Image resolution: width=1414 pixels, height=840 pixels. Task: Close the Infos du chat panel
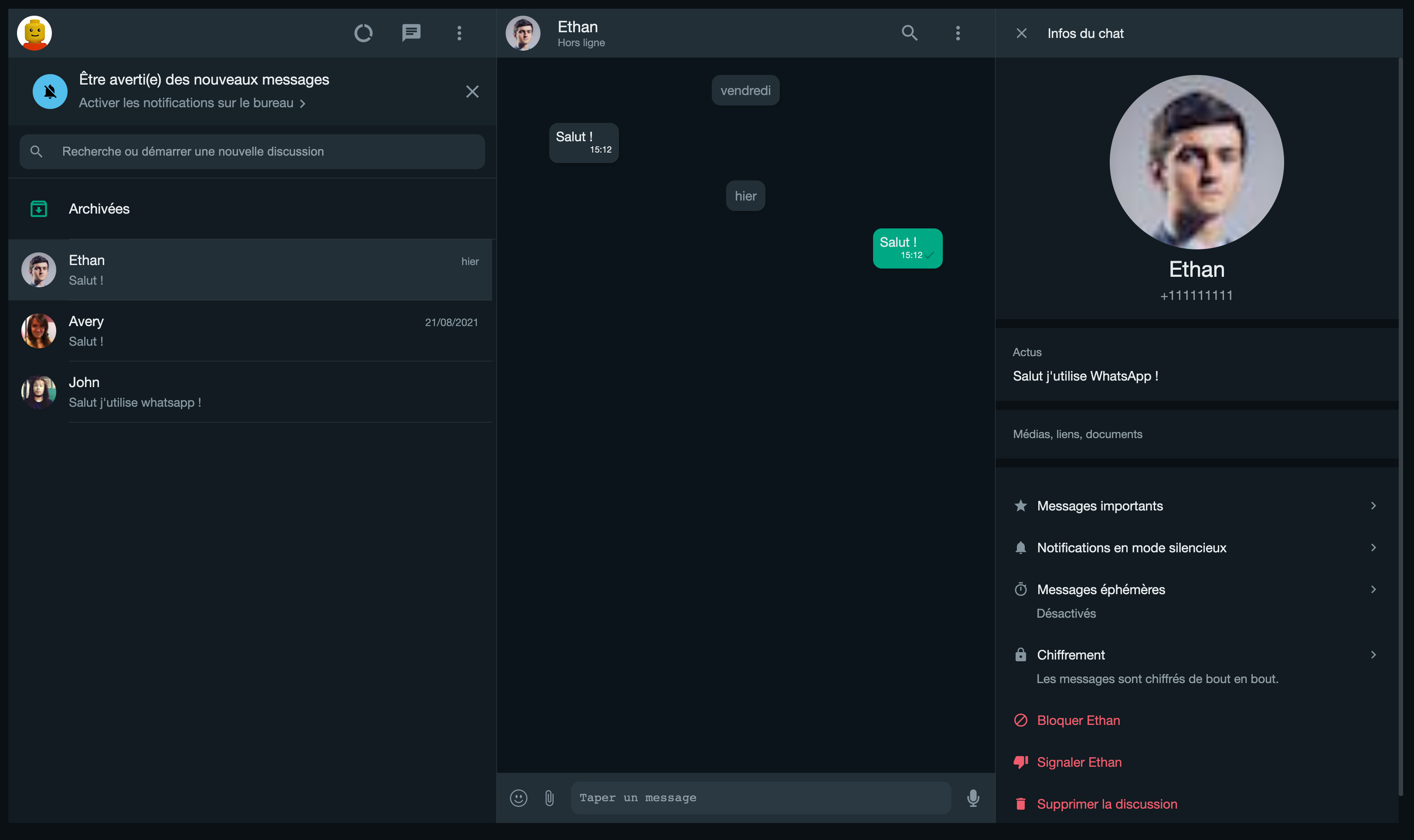point(1021,34)
